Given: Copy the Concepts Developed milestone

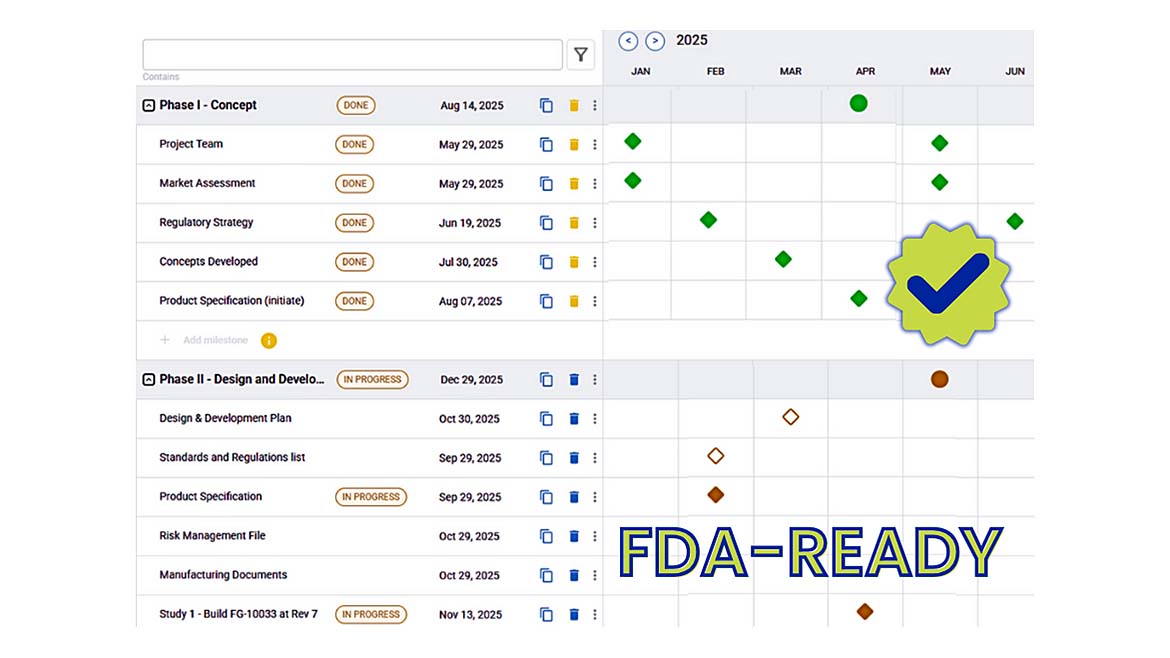Looking at the screenshot, I should pos(546,262).
